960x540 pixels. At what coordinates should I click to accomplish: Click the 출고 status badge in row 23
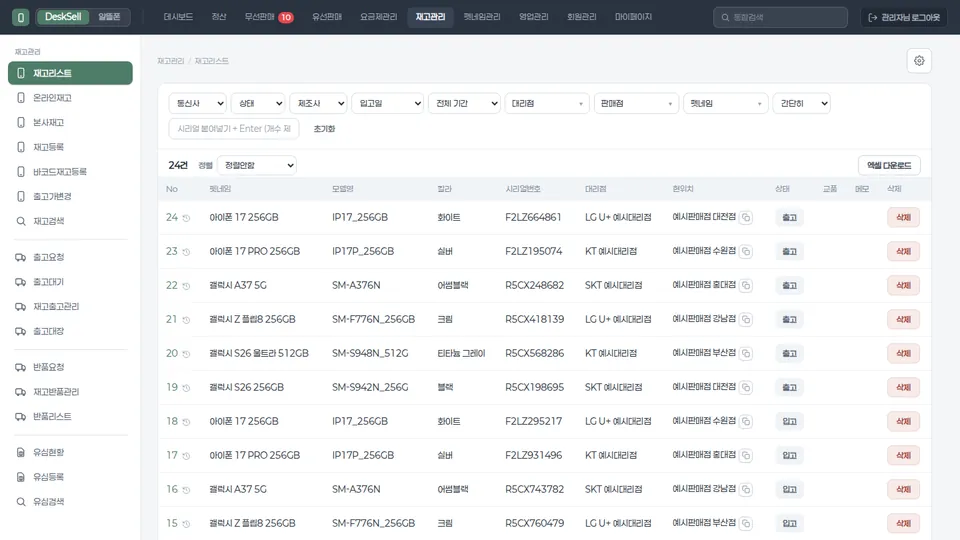(x=789, y=252)
